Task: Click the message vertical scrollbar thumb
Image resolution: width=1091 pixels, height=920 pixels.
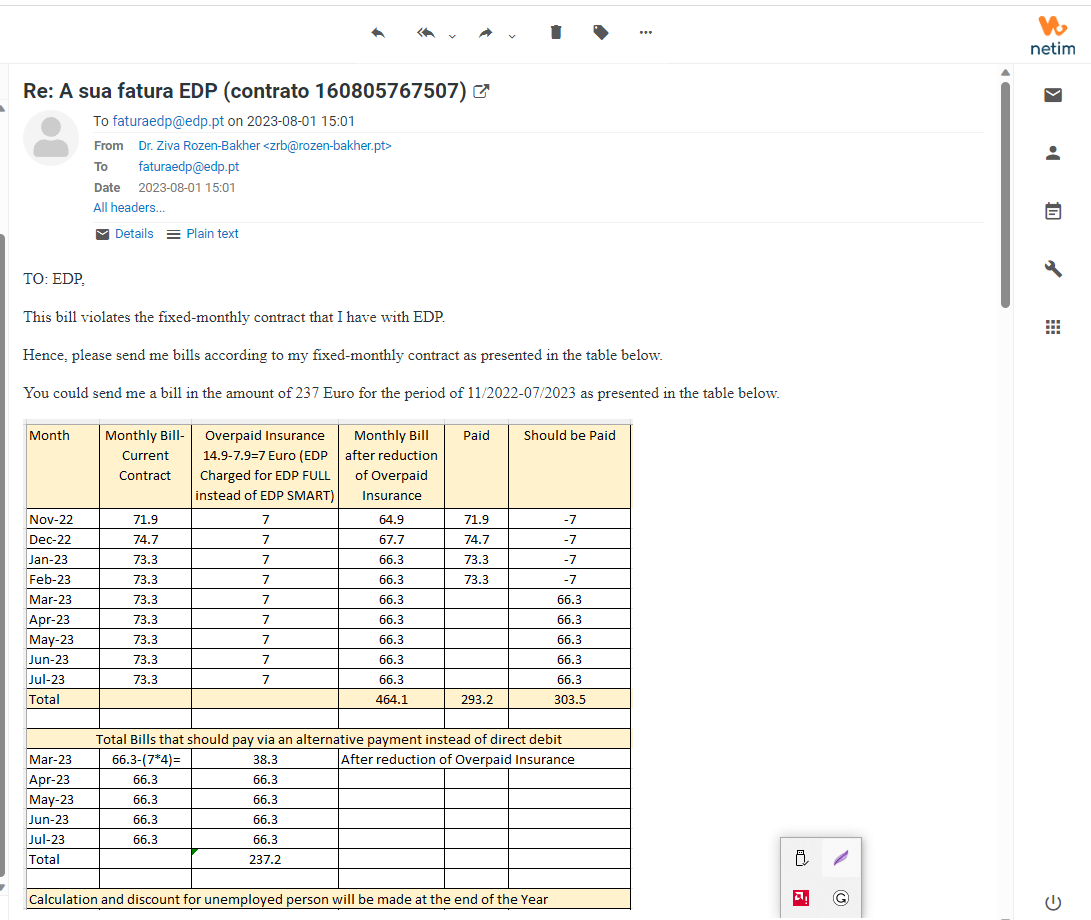Action: (x=1005, y=195)
